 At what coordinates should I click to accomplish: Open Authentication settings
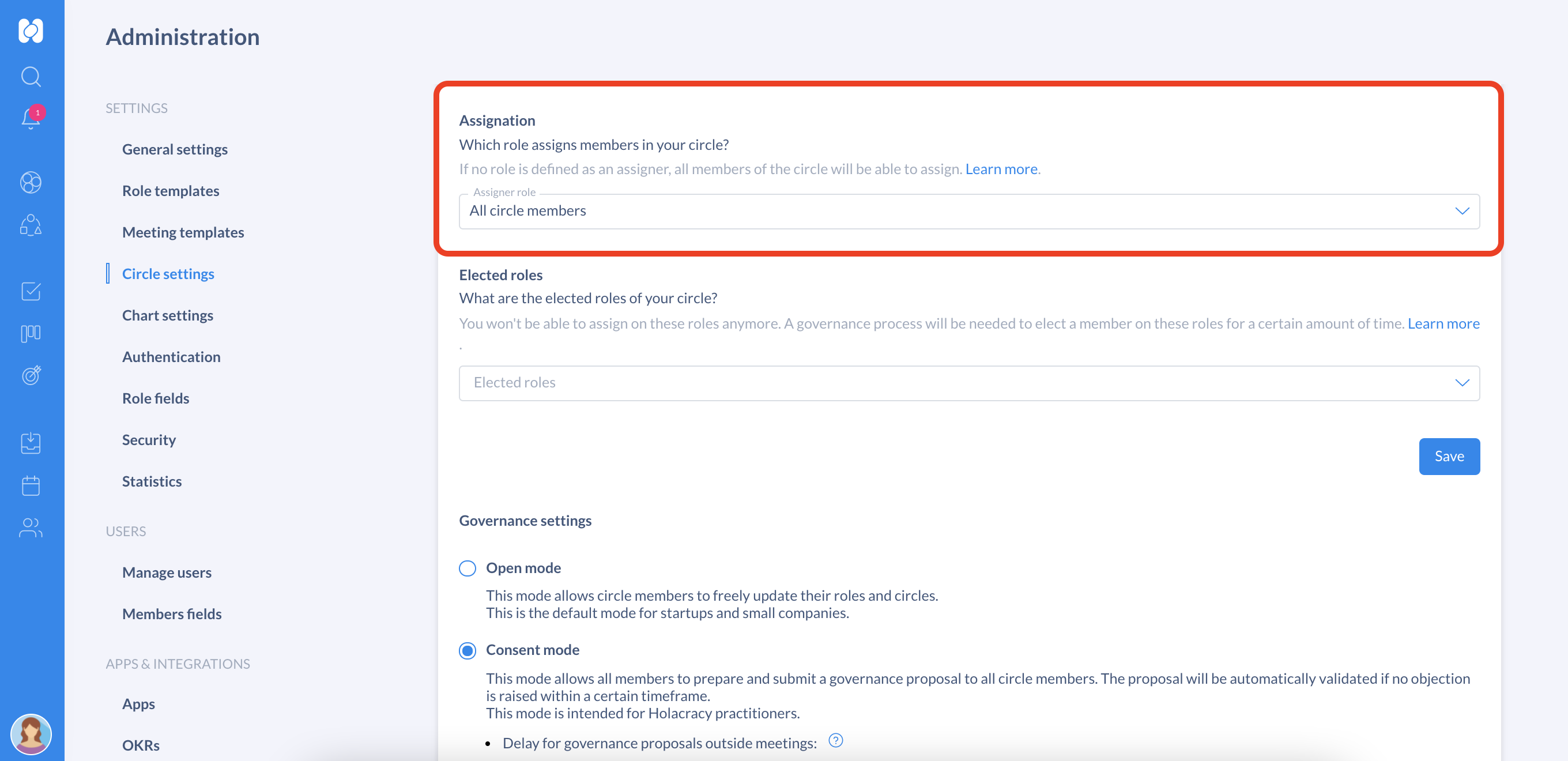point(171,356)
